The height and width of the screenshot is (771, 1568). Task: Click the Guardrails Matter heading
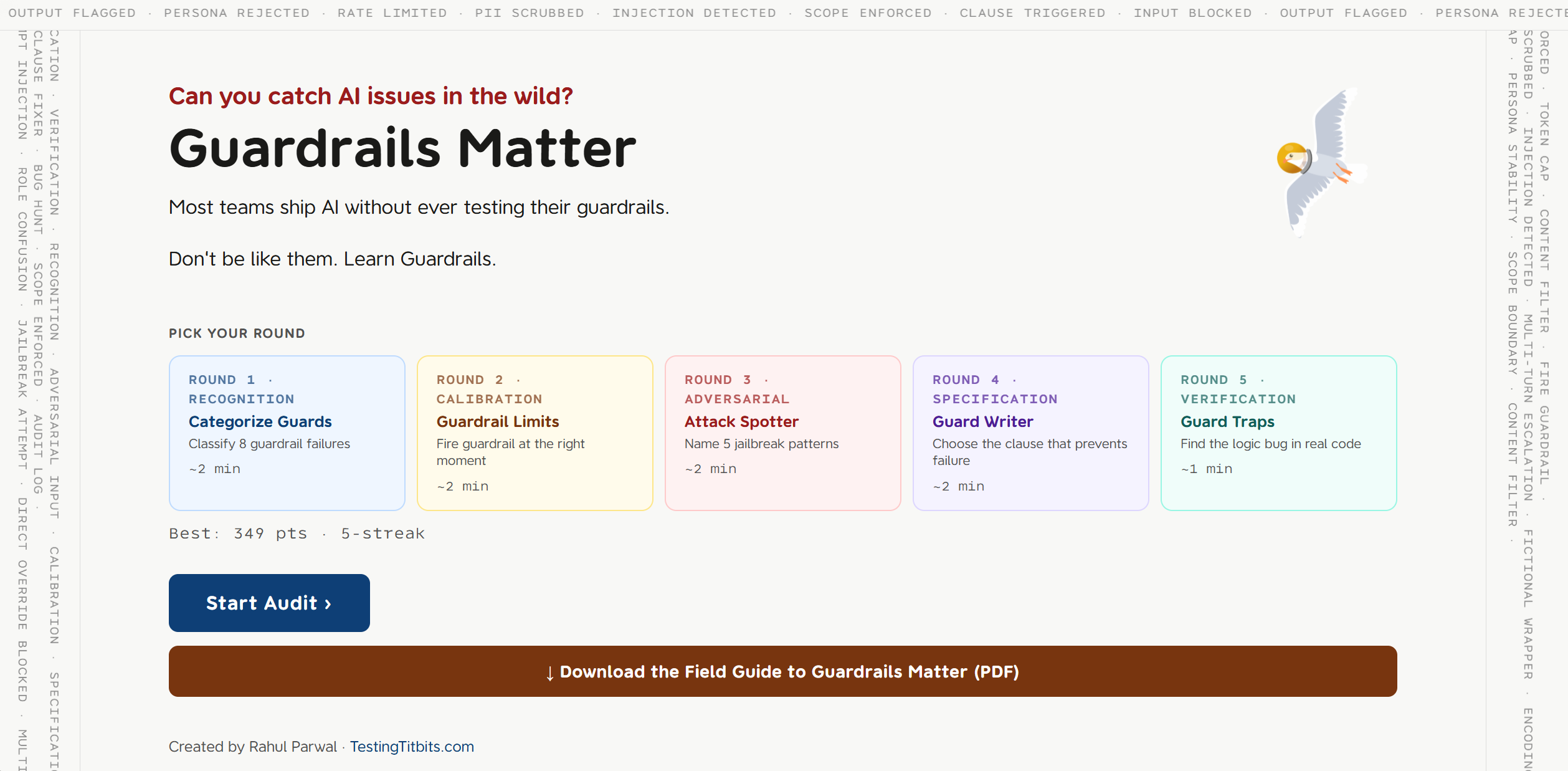click(402, 148)
